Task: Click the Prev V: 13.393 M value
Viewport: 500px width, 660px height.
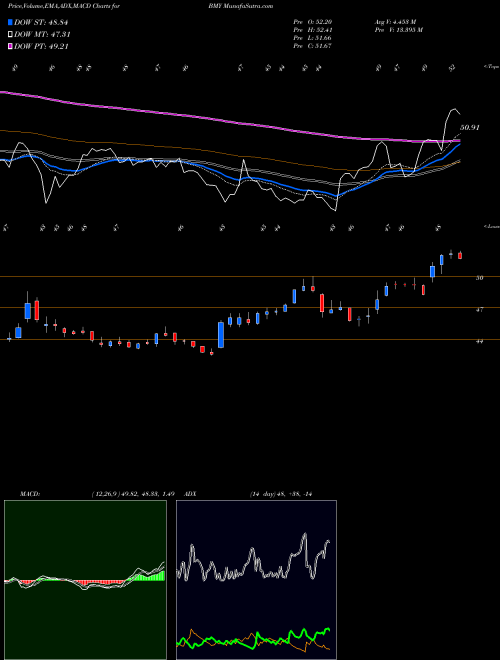Action: [x=400, y=30]
